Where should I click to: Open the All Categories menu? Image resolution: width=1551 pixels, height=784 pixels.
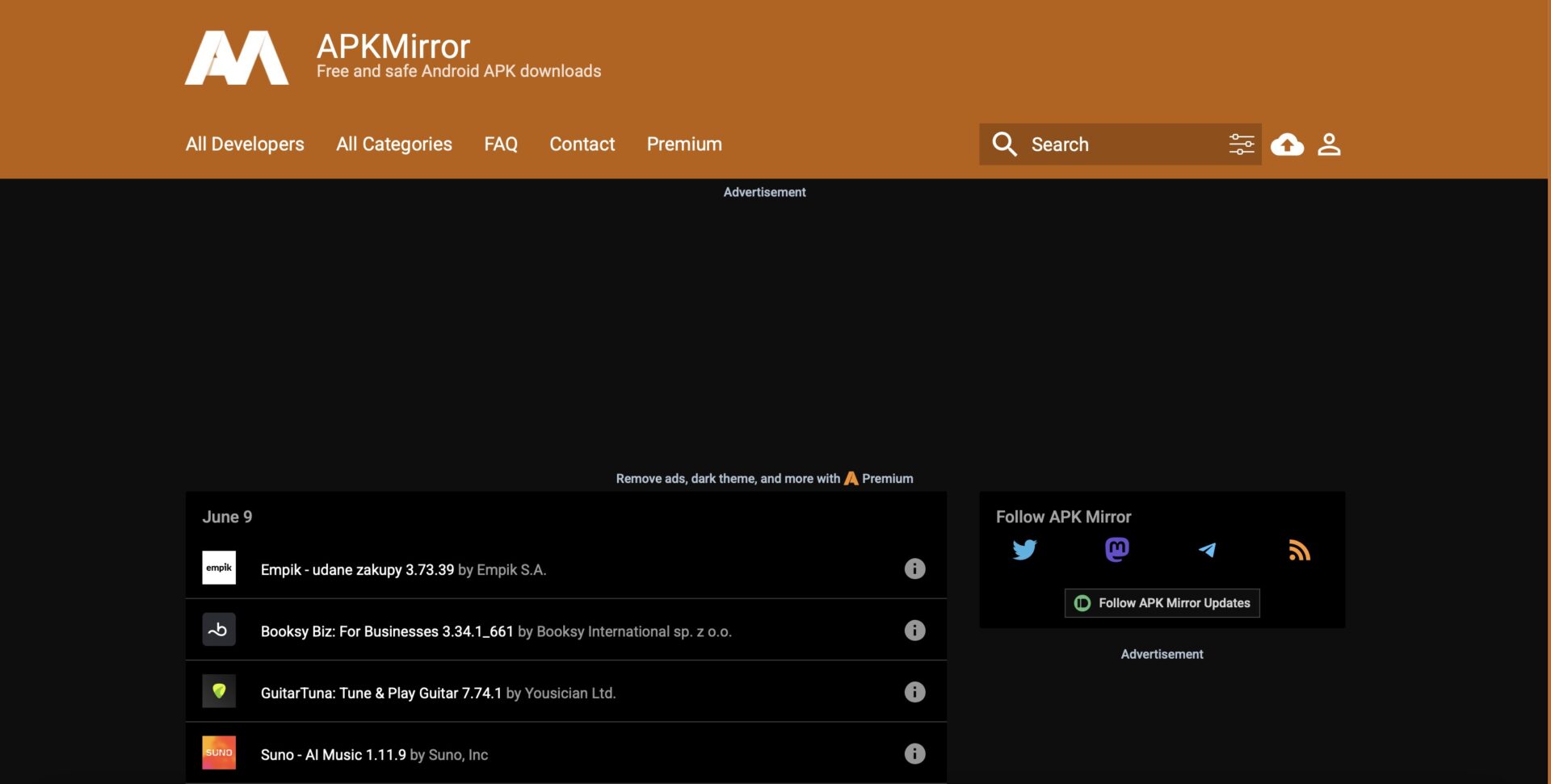tap(394, 144)
